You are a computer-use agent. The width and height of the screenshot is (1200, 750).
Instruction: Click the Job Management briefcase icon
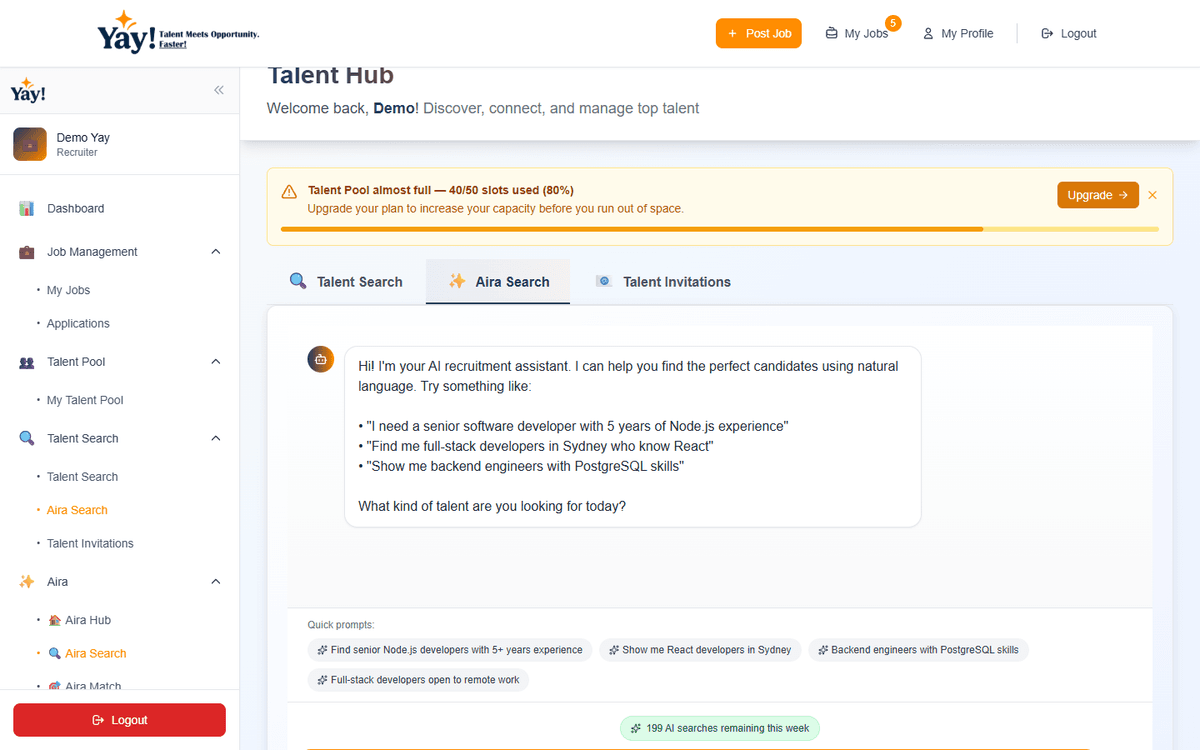[x=27, y=251]
